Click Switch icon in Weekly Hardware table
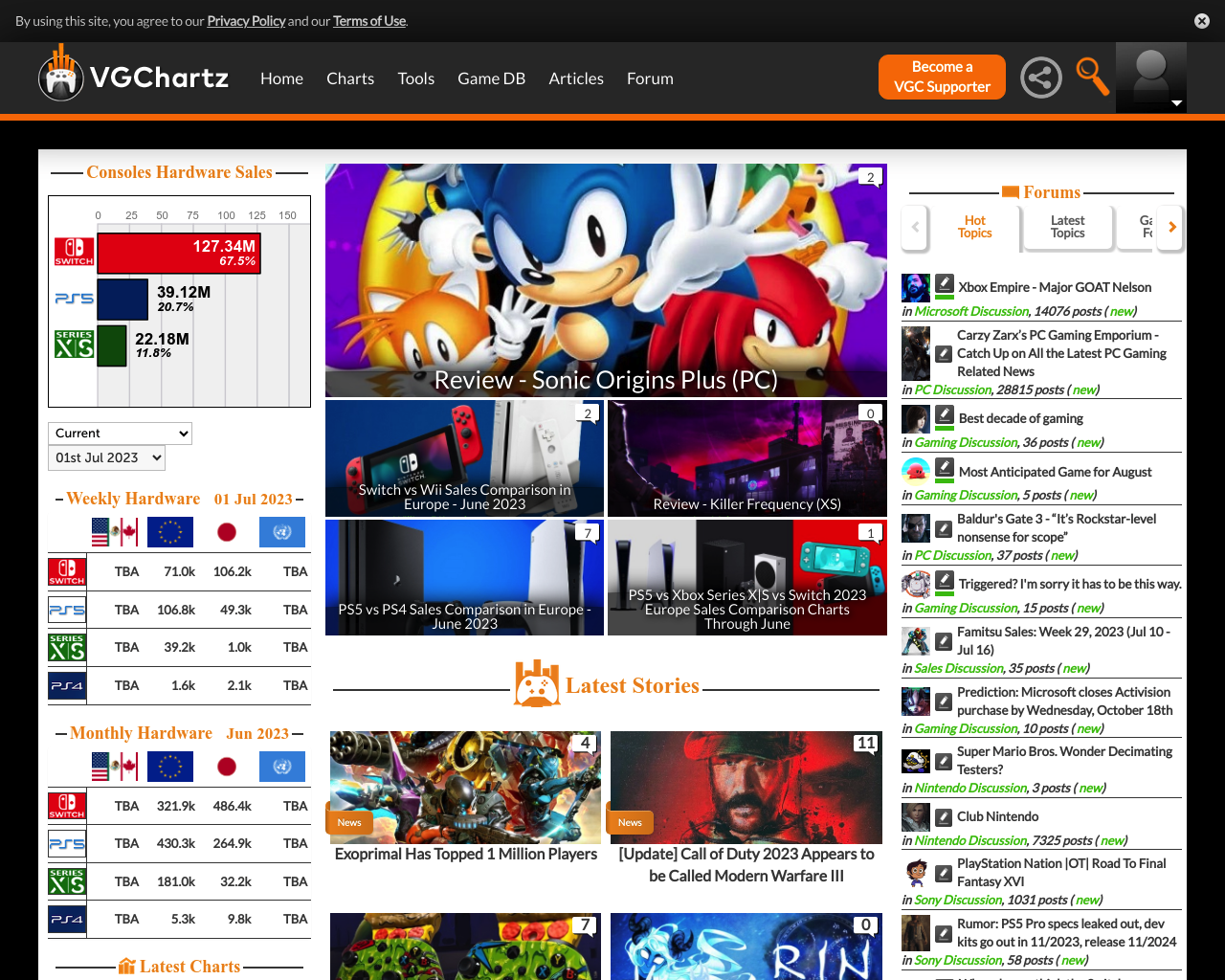This screenshot has width=1225, height=980. coord(67,571)
